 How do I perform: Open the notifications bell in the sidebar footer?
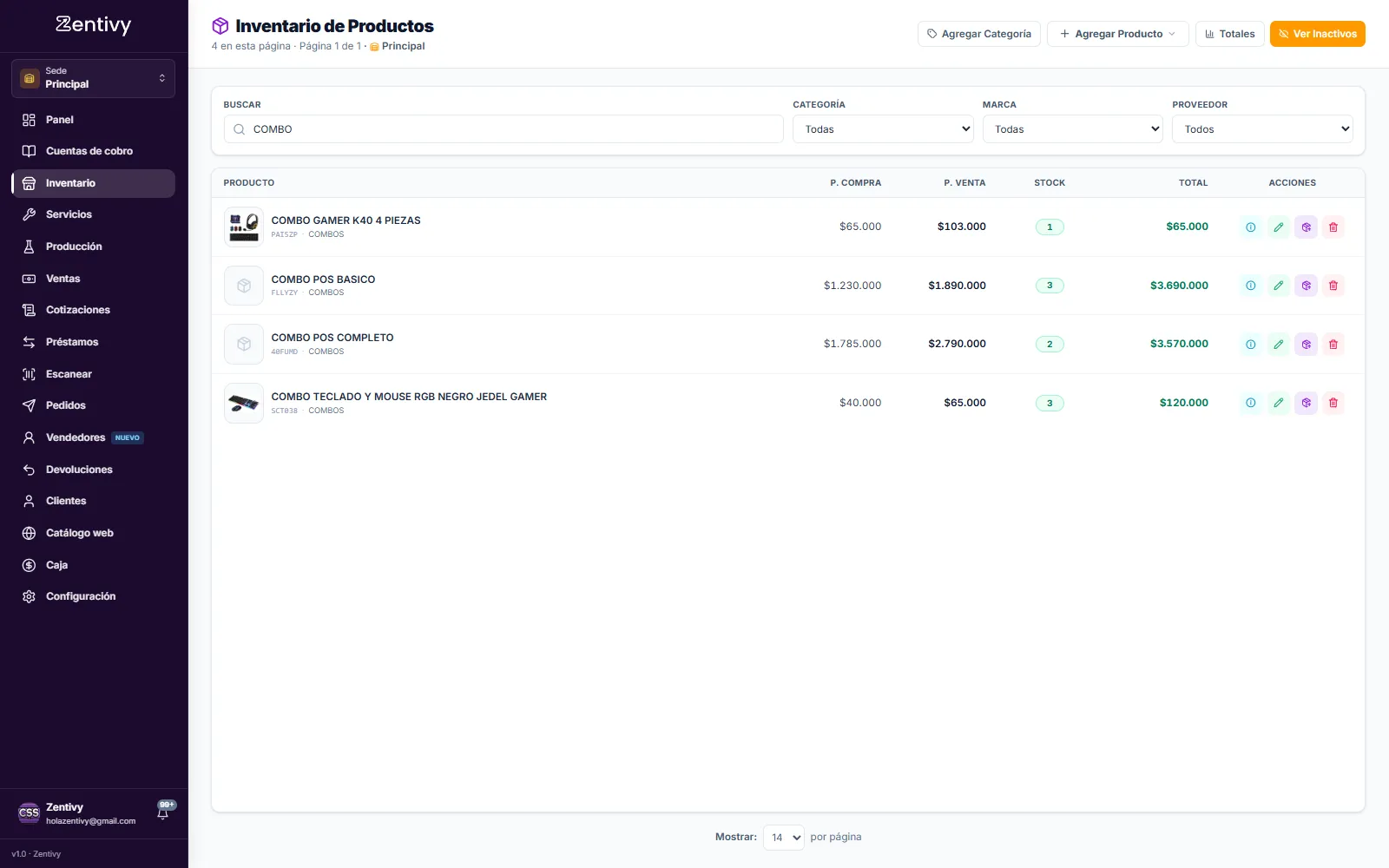(163, 812)
